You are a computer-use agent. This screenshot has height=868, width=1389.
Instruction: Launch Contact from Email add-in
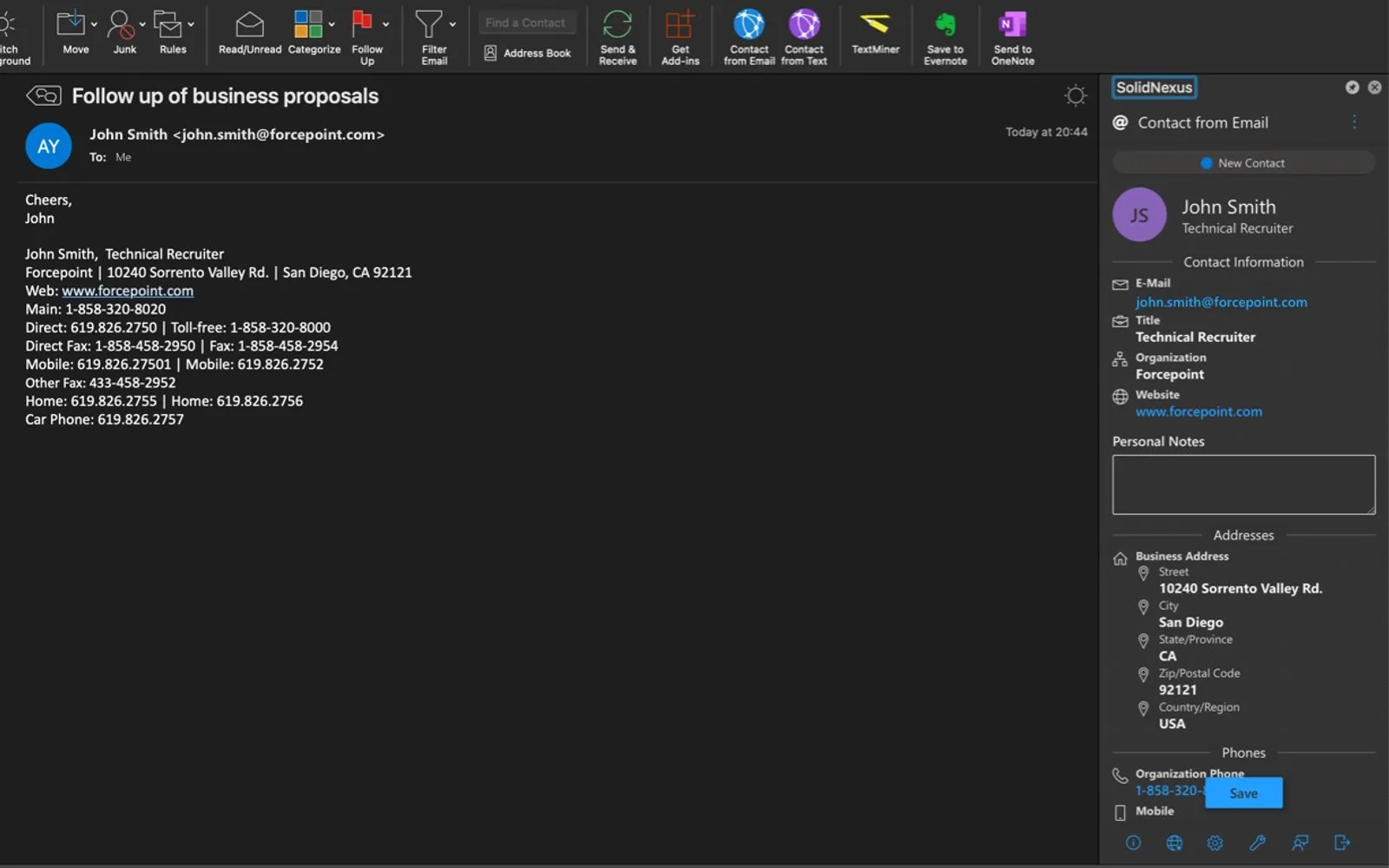click(748, 36)
